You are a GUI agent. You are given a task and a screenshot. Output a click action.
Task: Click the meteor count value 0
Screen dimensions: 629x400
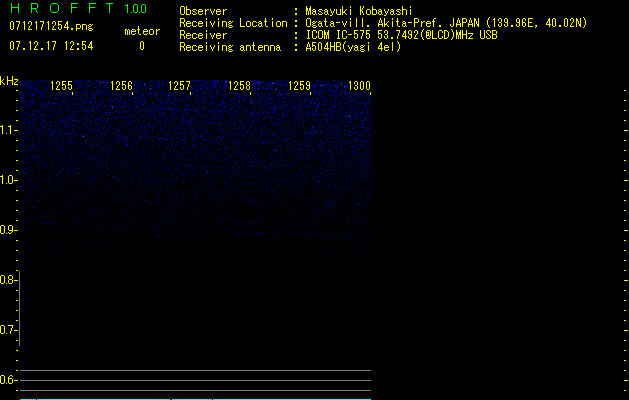tap(142, 46)
